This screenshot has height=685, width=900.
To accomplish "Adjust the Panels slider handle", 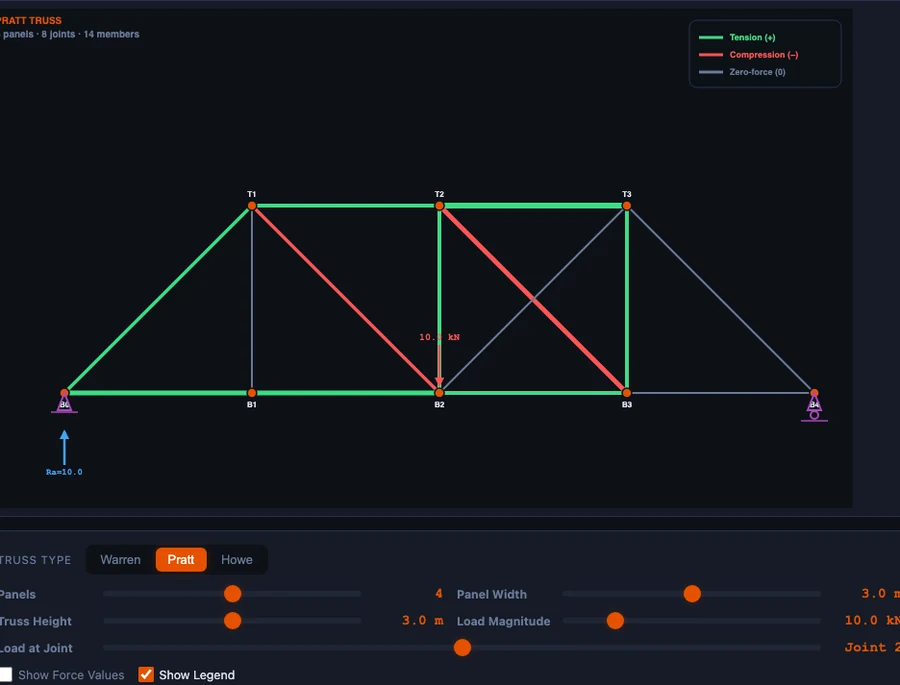I will [x=232, y=594].
